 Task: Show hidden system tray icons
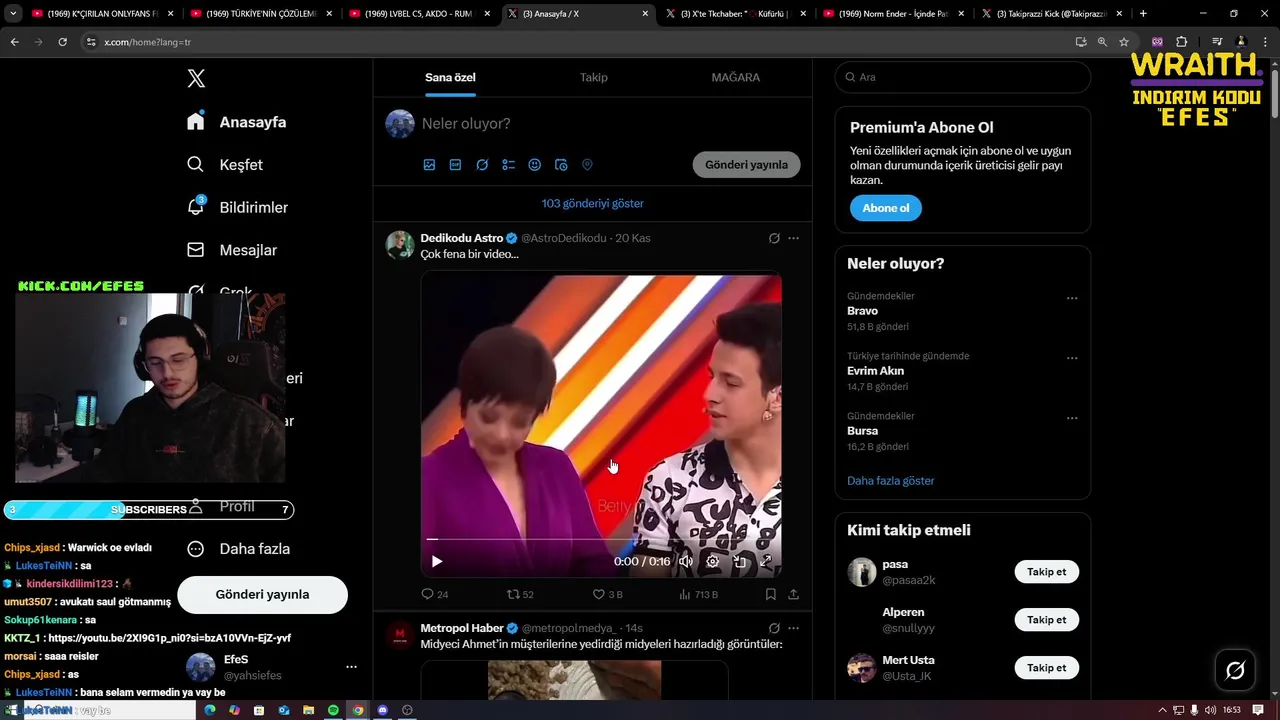(1161, 710)
